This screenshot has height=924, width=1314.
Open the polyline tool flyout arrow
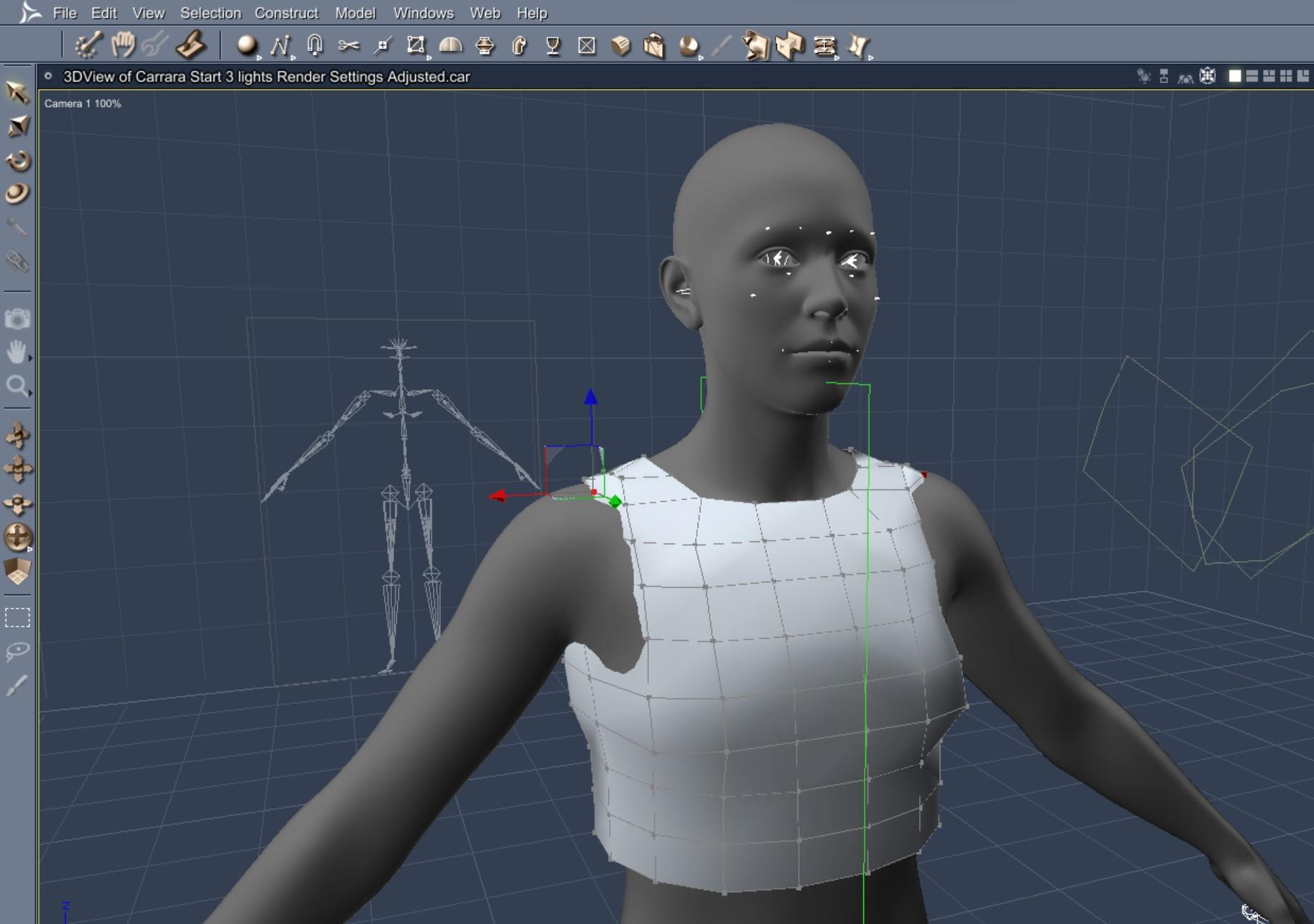pyautogui.click(x=293, y=58)
